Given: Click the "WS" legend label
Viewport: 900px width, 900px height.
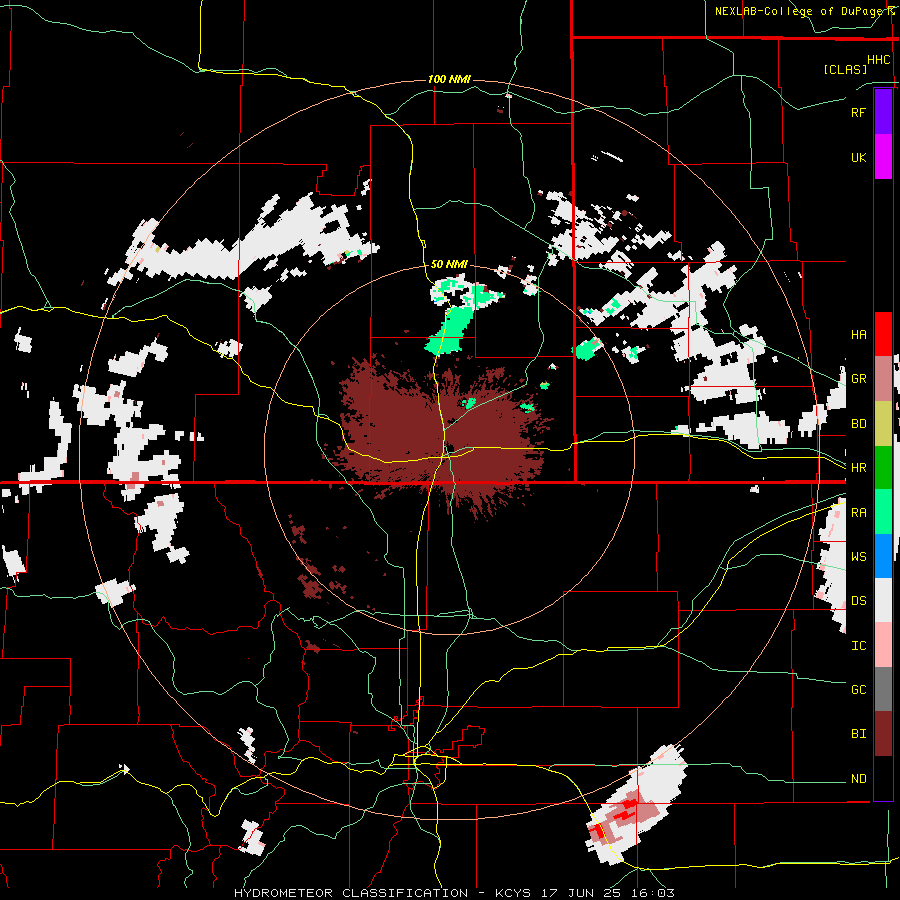Looking at the screenshot, I should [x=858, y=556].
